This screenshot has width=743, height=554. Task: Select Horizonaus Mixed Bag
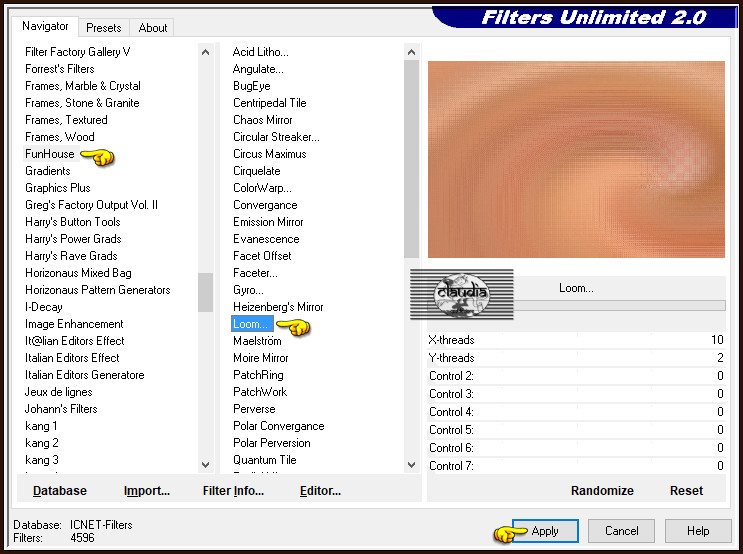coord(78,273)
